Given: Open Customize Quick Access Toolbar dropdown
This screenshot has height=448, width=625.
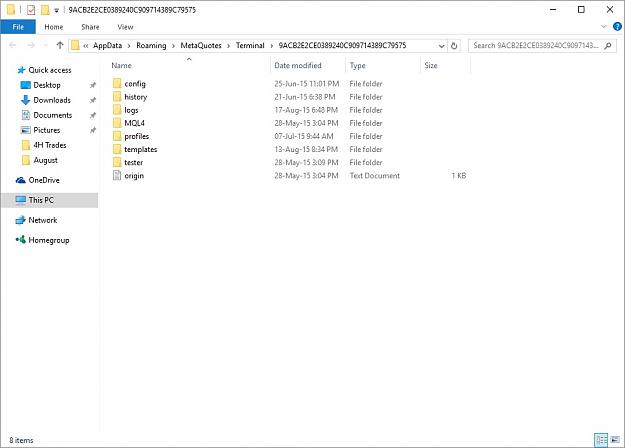Looking at the screenshot, I should click(x=57, y=10).
